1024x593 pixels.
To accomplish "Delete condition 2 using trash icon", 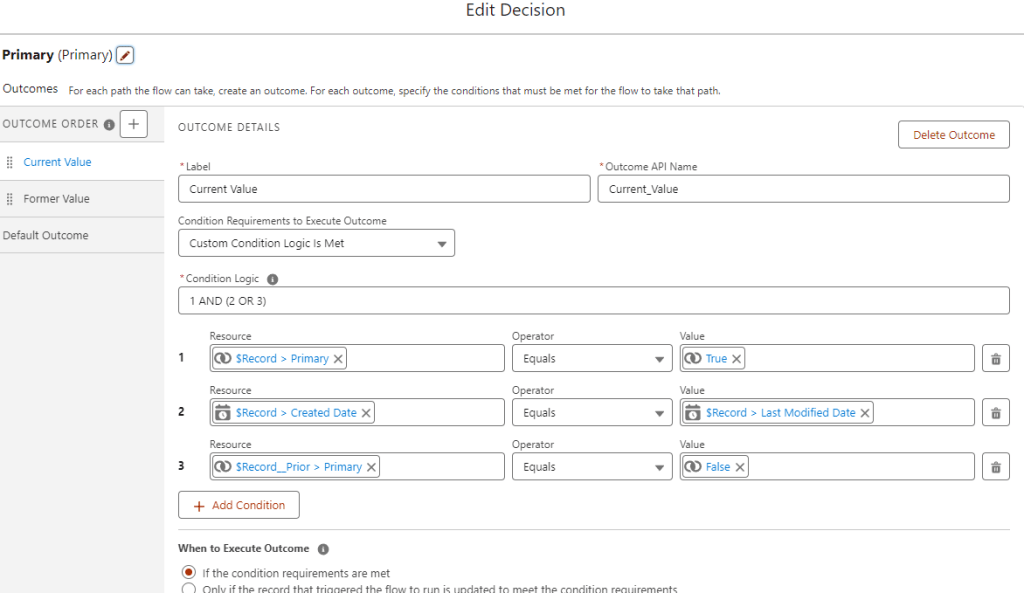I will [x=995, y=413].
